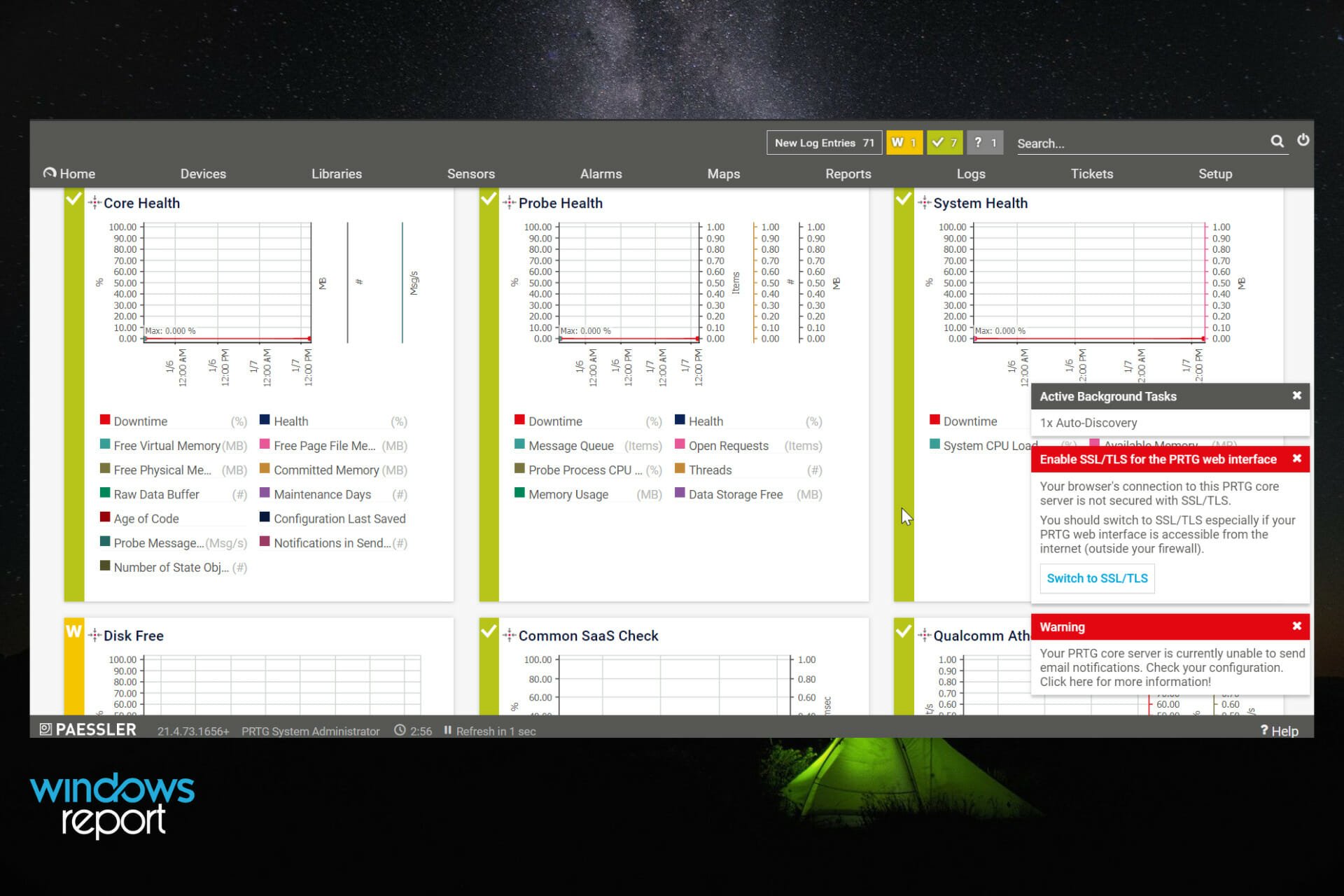Click the clock icon in footer

click(400, 730)
